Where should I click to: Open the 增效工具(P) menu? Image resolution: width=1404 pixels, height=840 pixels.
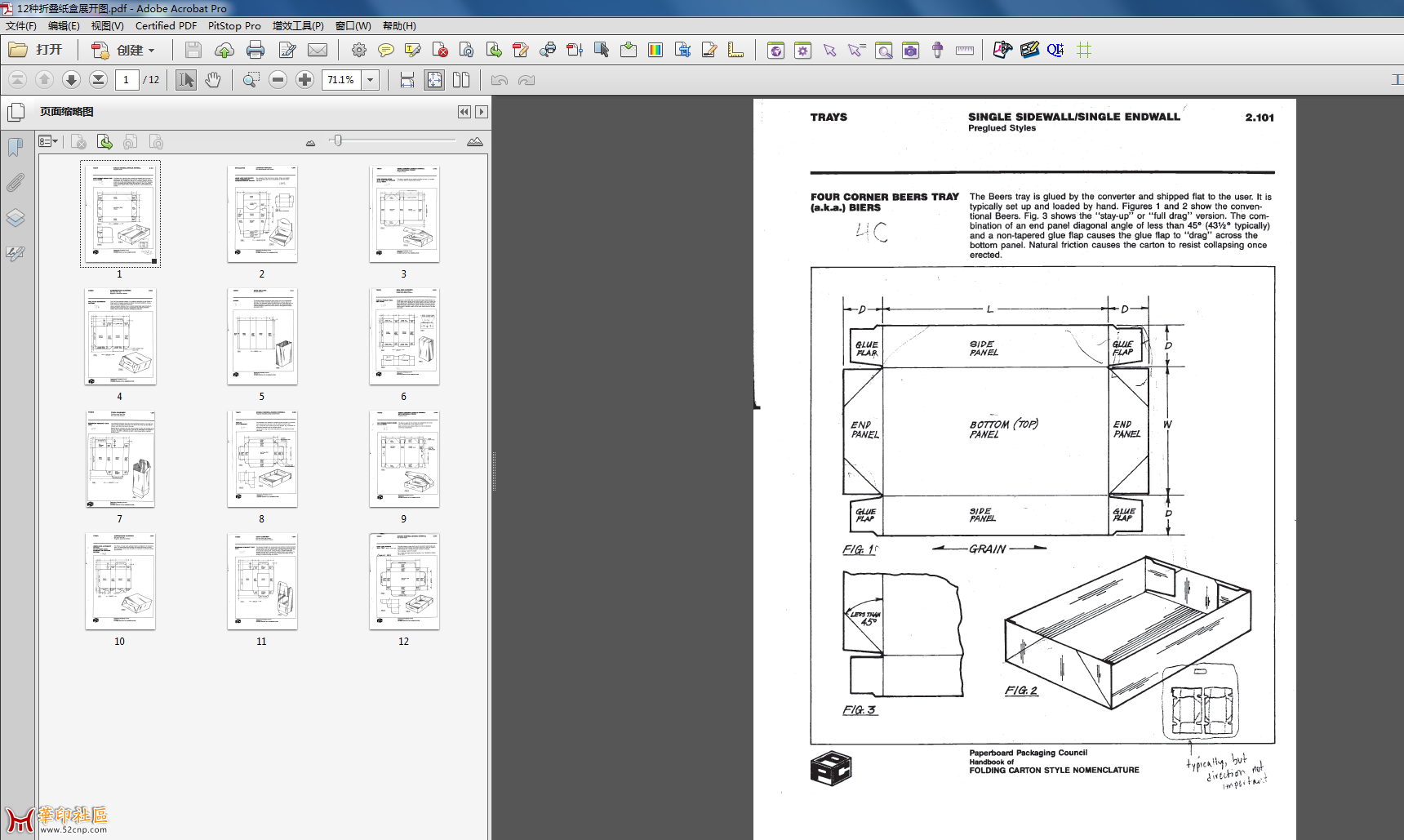(x=298, y=25)
